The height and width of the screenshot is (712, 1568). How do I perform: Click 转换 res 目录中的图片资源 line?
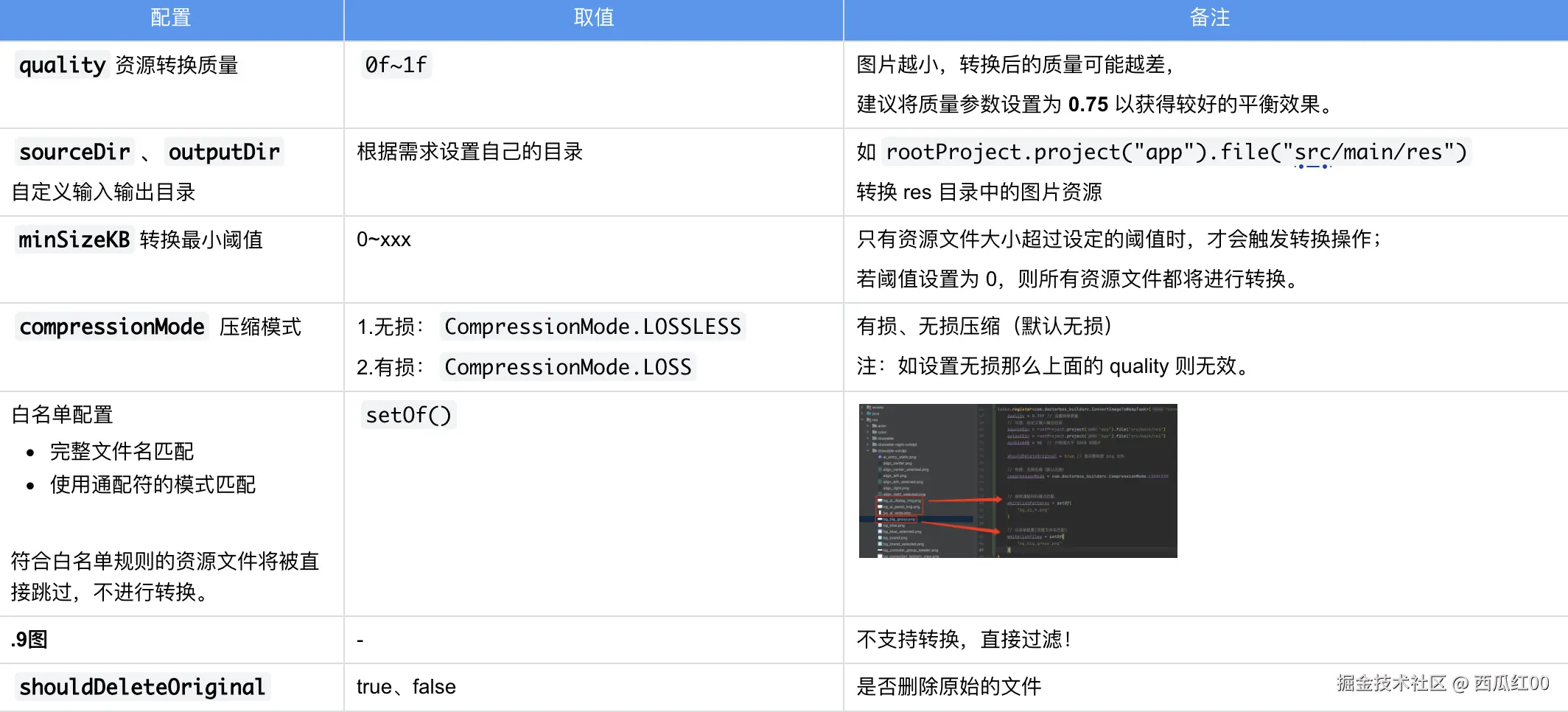979,192
